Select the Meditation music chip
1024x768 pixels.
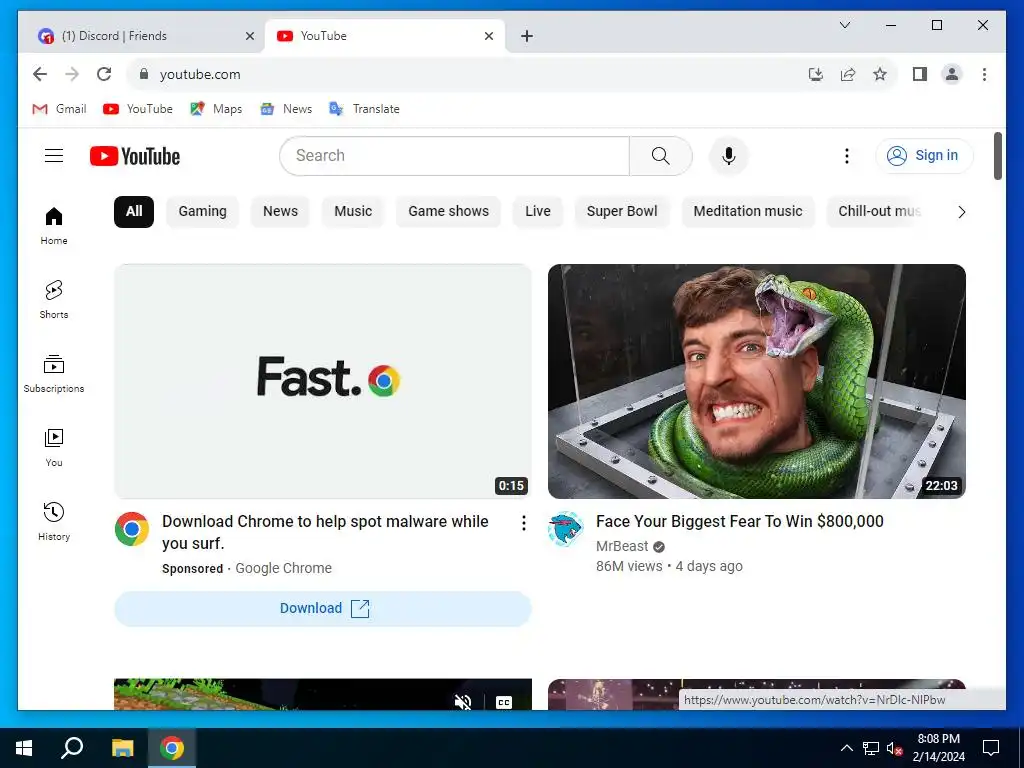click(x=748, y=212)
